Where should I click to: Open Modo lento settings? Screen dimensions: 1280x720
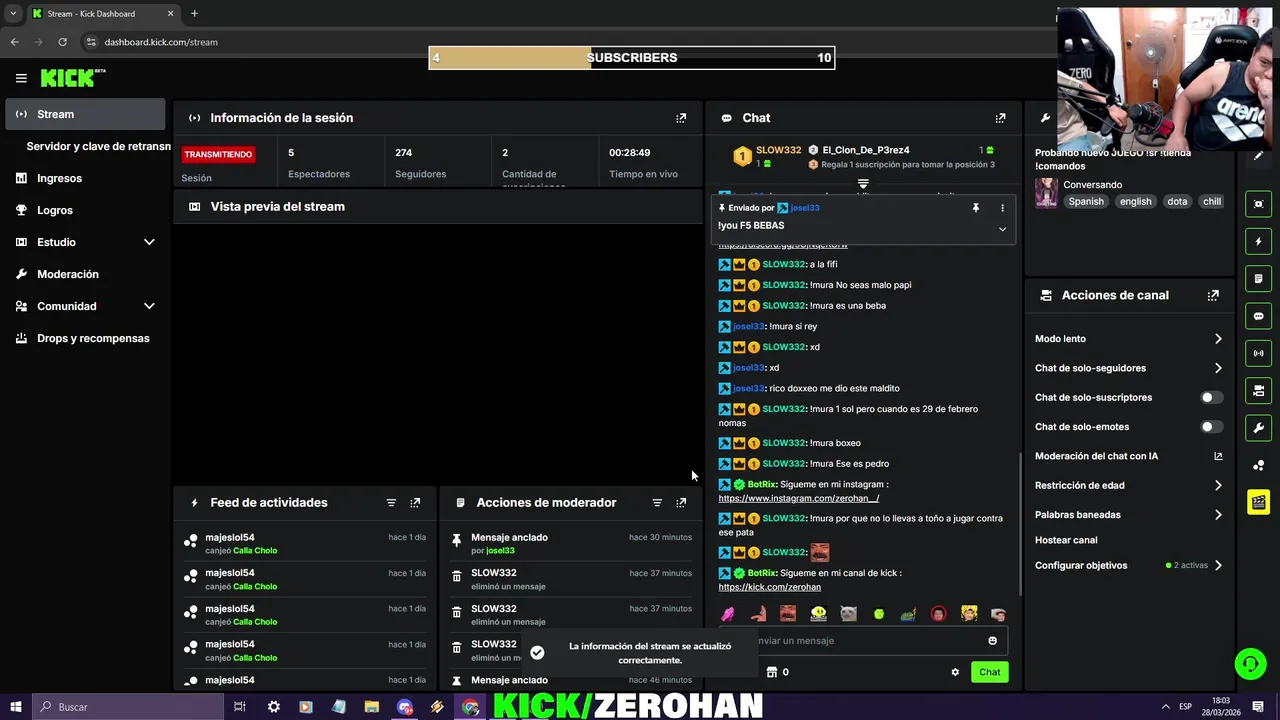pos(1129,339)
